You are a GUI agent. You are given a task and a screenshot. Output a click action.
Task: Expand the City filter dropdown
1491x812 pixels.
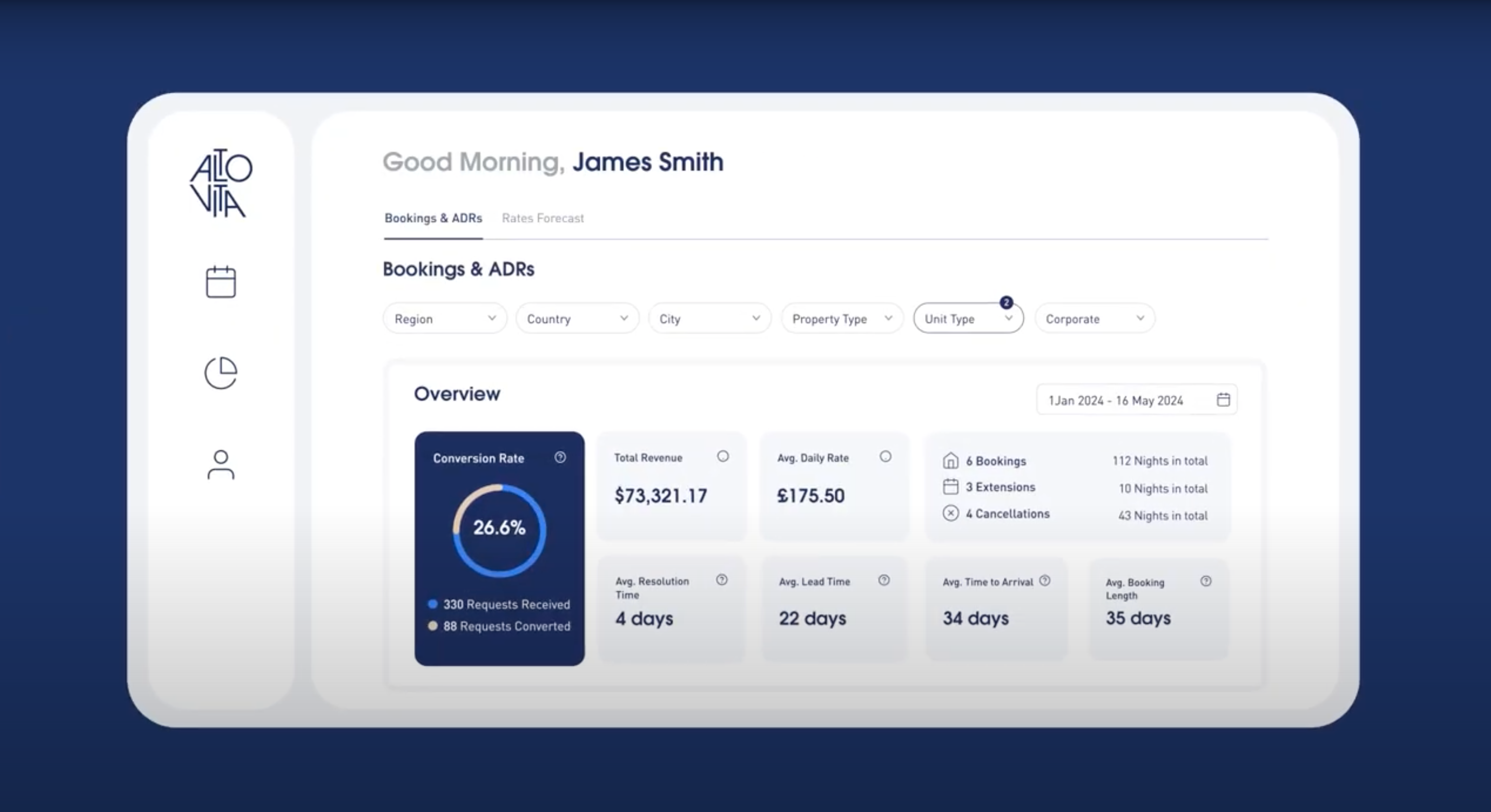pos(709,318)
